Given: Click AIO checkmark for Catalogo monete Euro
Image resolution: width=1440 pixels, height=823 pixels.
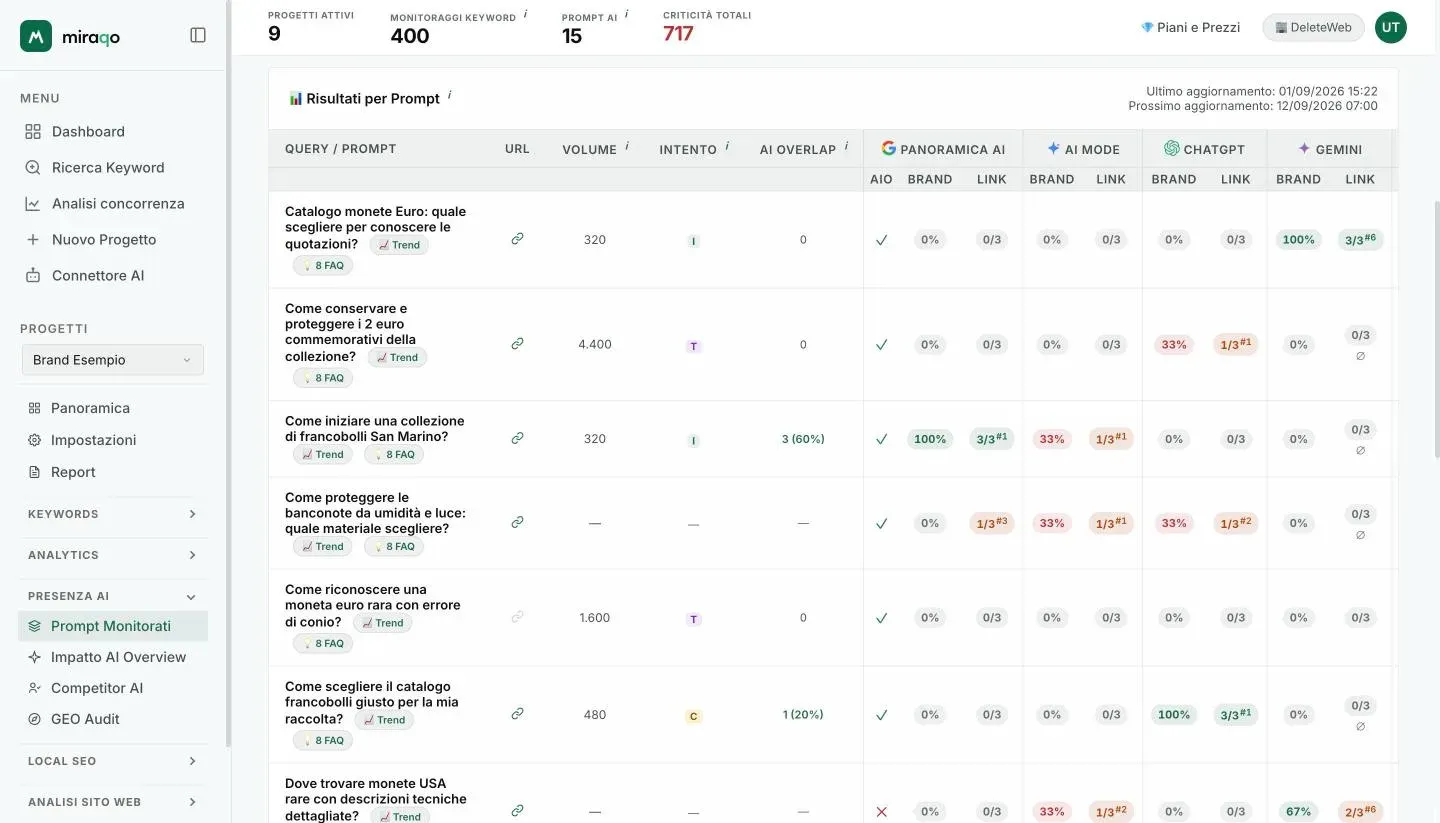Looking at the screenshot, I should pos(881,240).
